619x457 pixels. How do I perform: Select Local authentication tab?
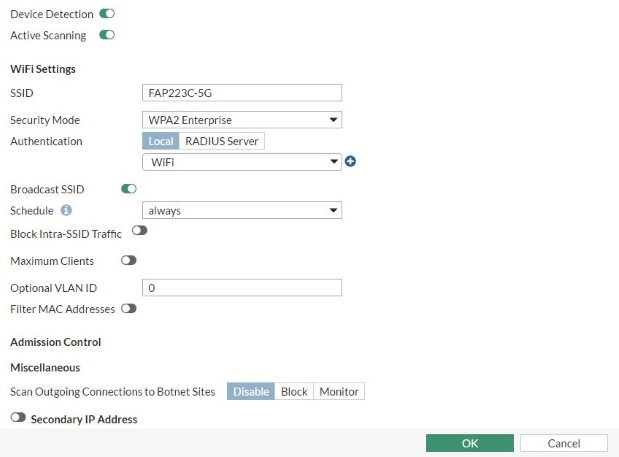point(161,141)
